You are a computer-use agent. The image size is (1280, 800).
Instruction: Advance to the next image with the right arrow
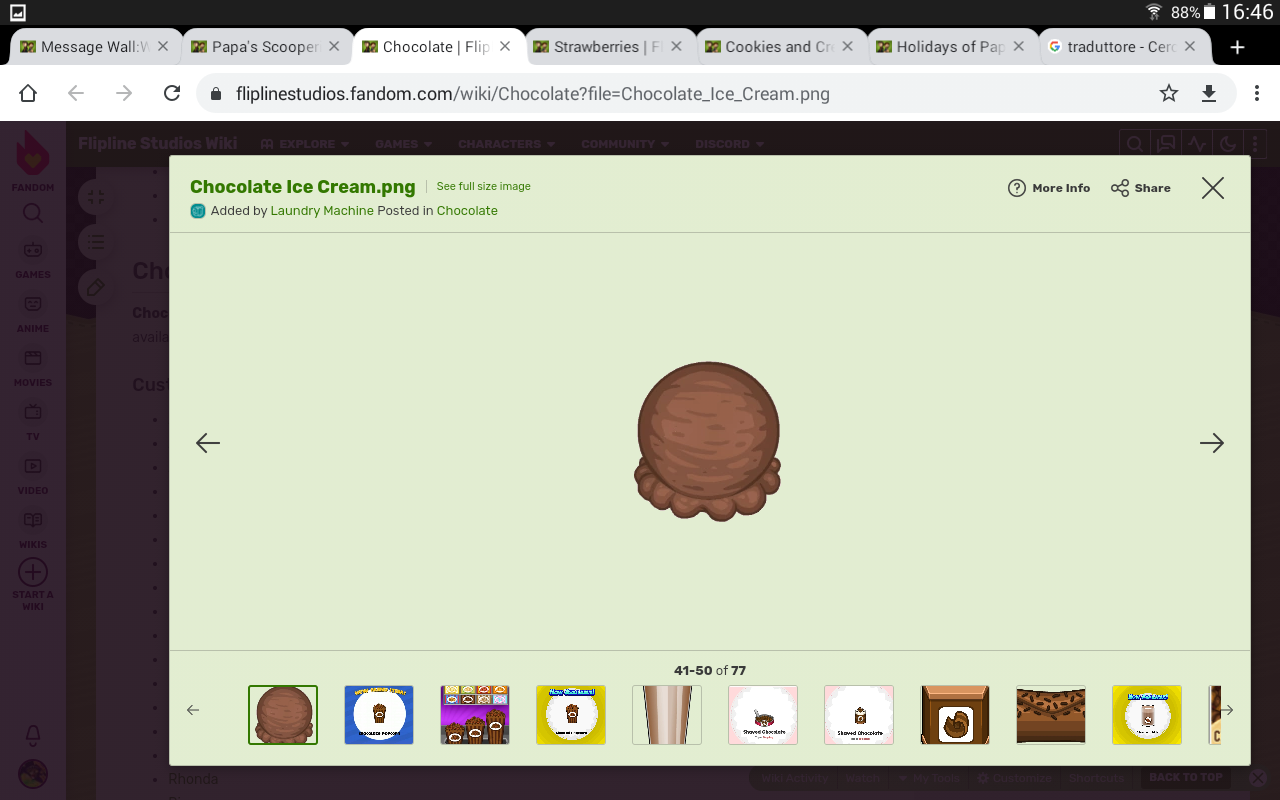[x=1212, y=443]
